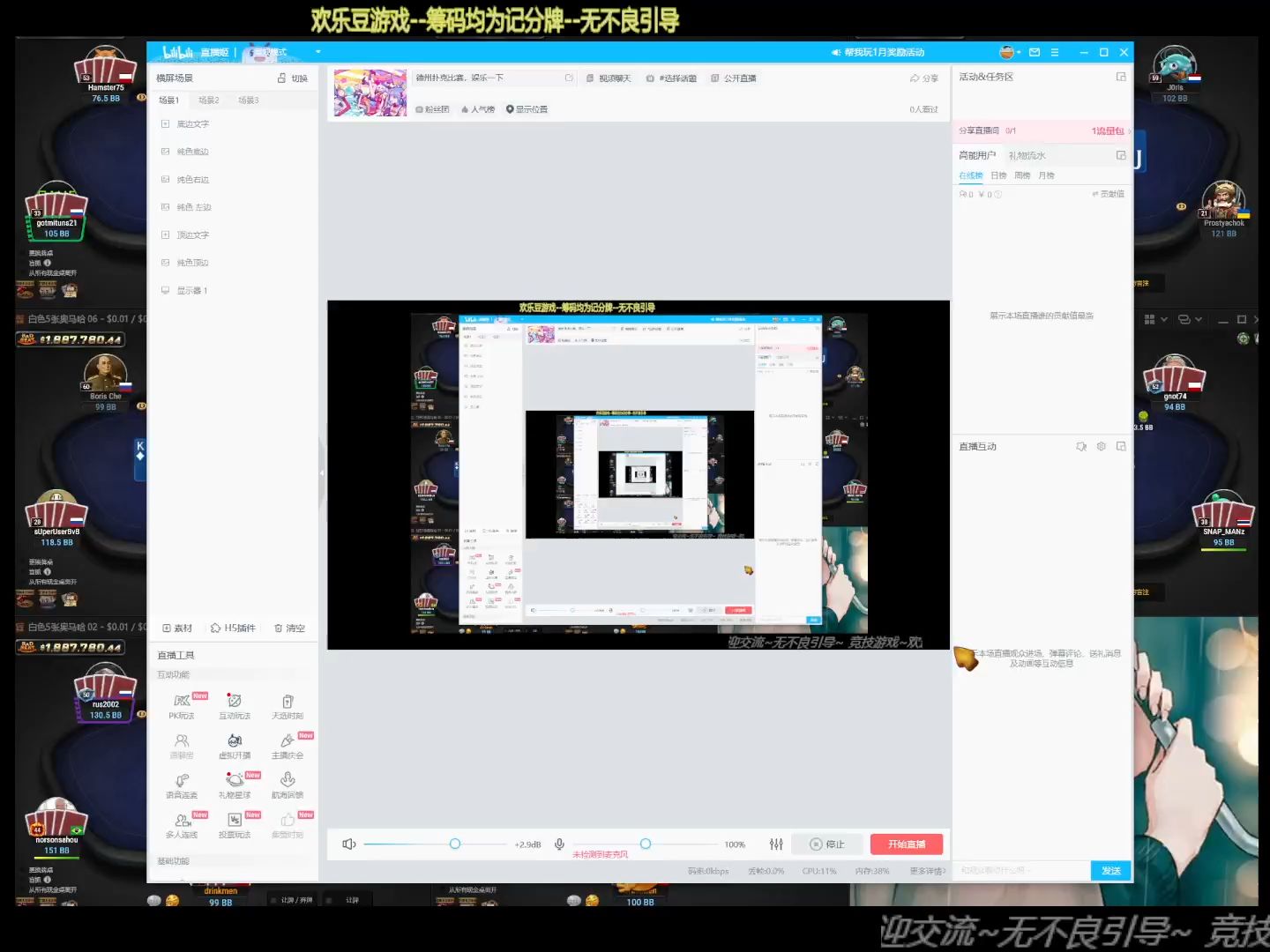Switch to 场景2 tab

209,100
